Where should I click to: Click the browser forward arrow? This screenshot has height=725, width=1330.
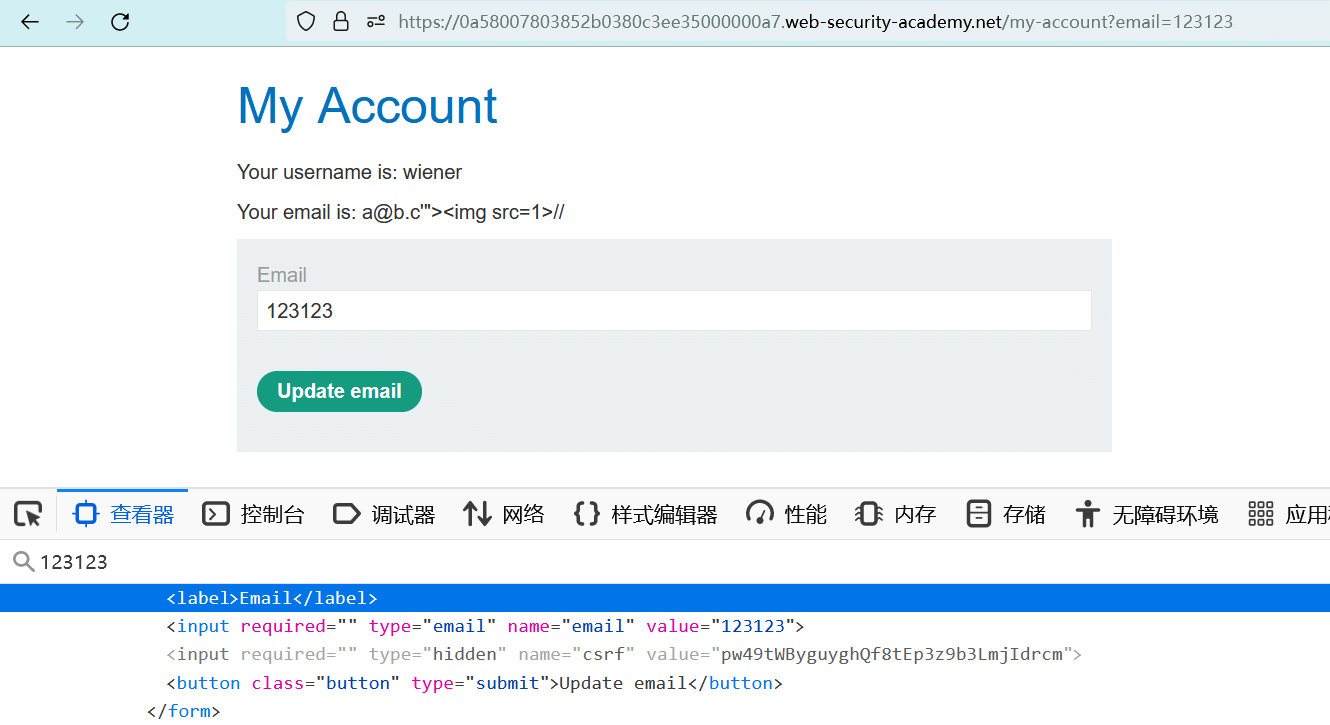[x=75, y=21]
